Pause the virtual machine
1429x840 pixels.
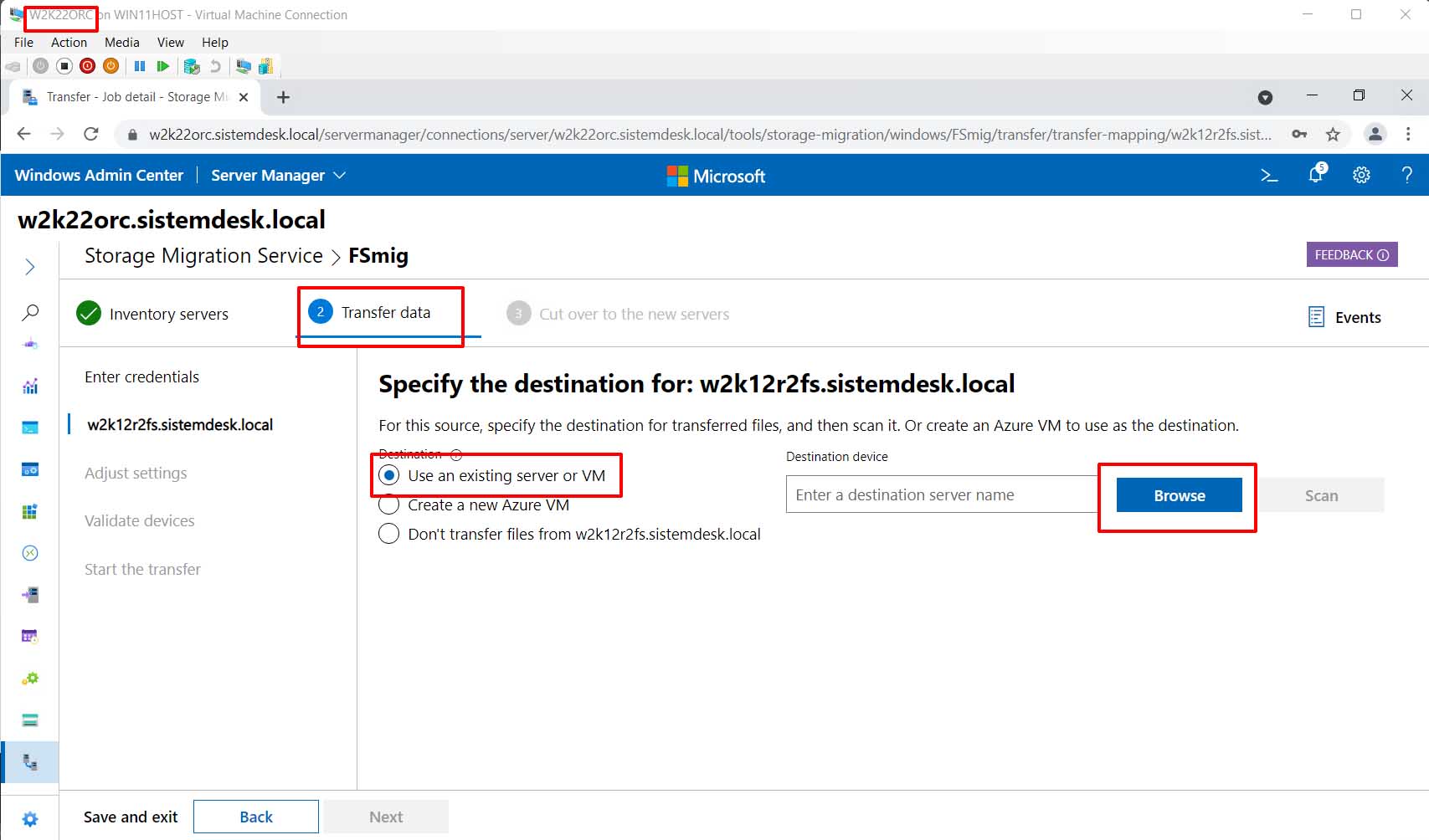pos(140,66)
